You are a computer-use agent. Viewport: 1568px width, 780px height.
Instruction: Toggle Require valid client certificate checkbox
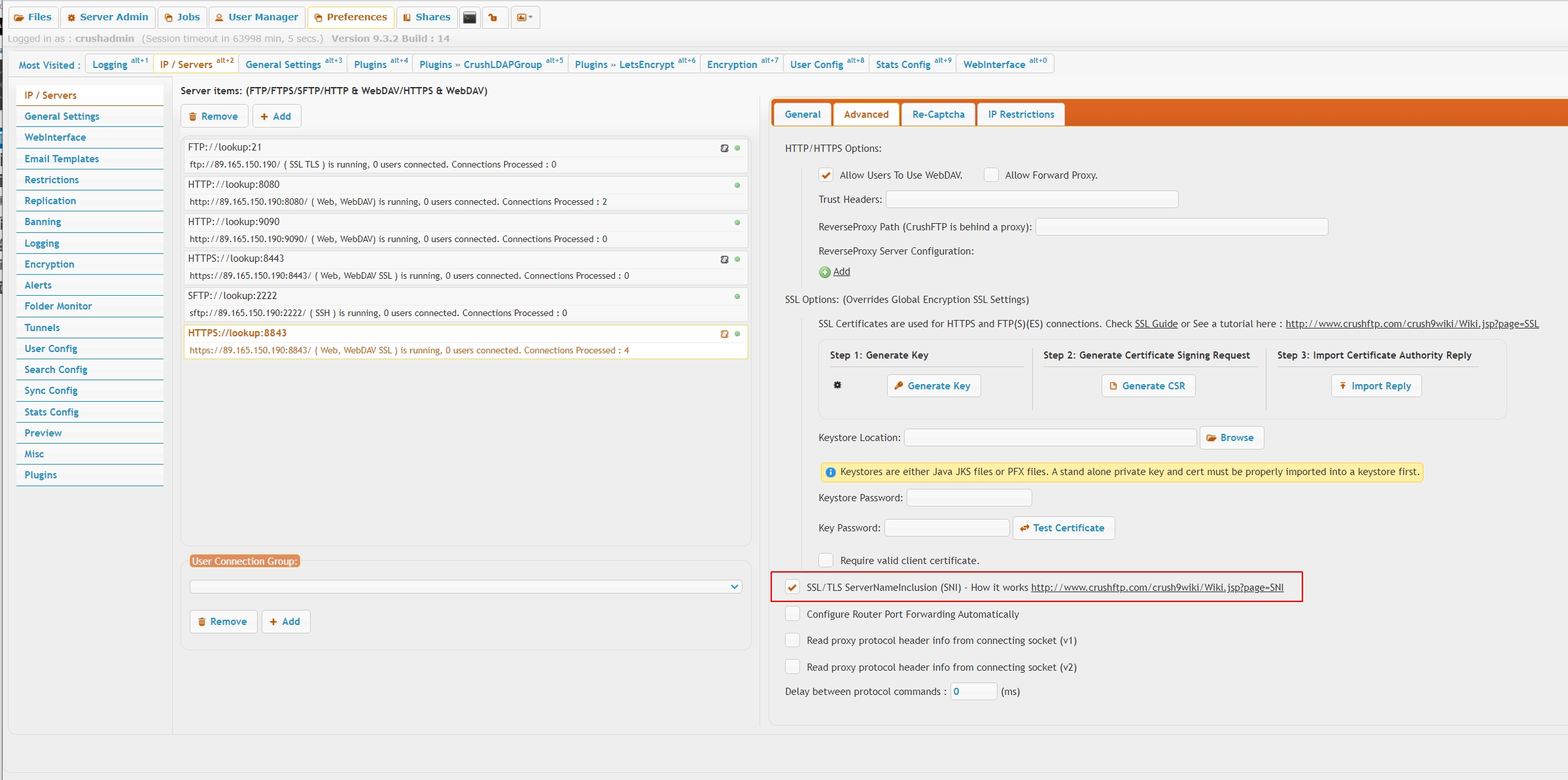[x=826, y=561]
